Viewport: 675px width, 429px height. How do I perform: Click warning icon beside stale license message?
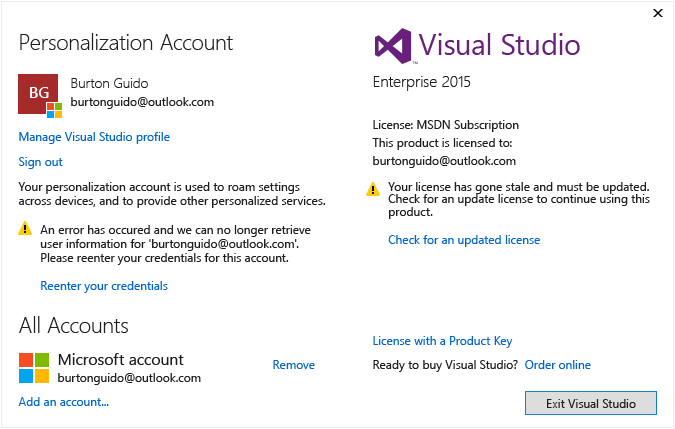[373, 189]
